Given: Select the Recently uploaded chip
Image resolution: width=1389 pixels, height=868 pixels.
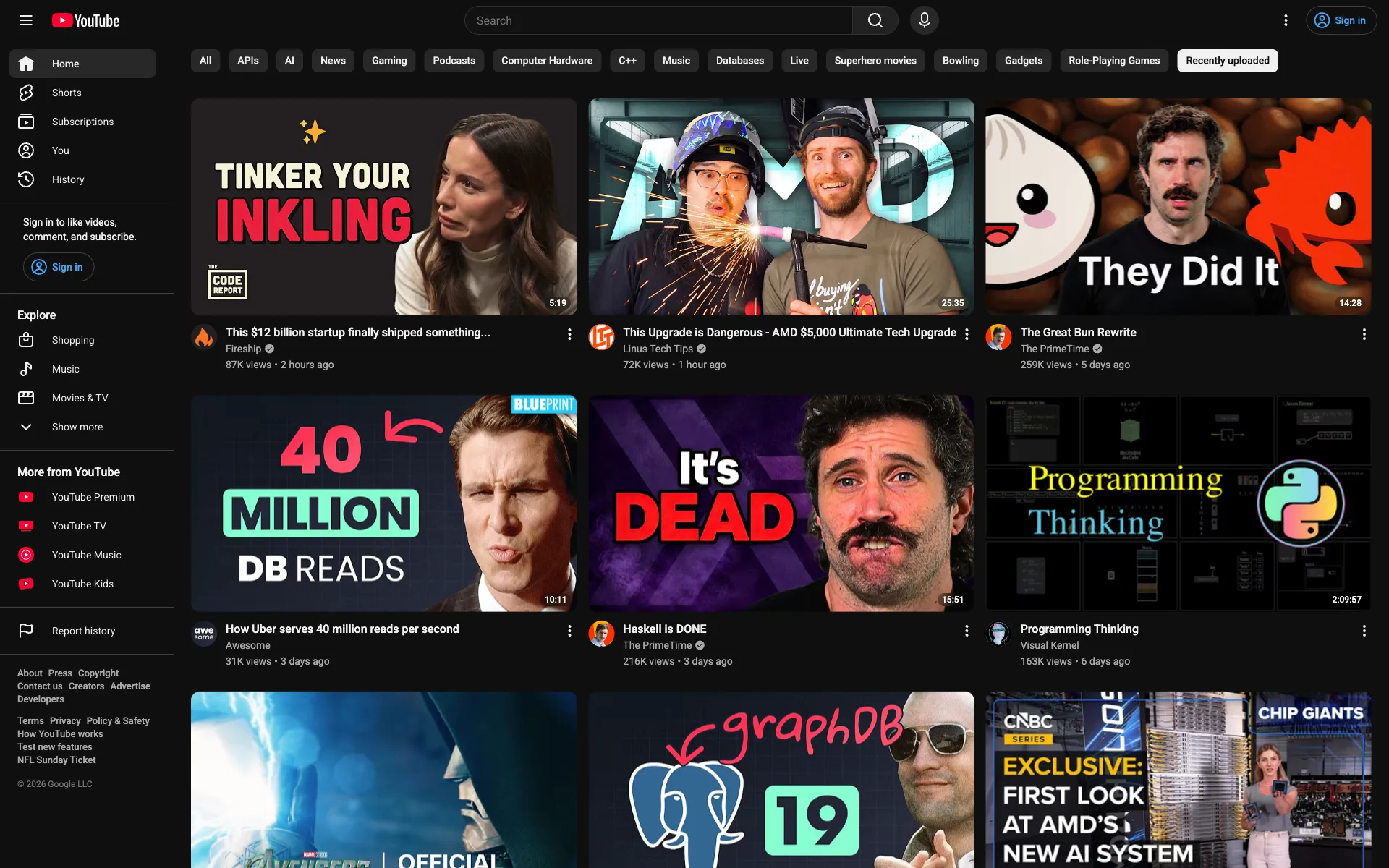Looking at the screenshot, I should (1228, 61).
